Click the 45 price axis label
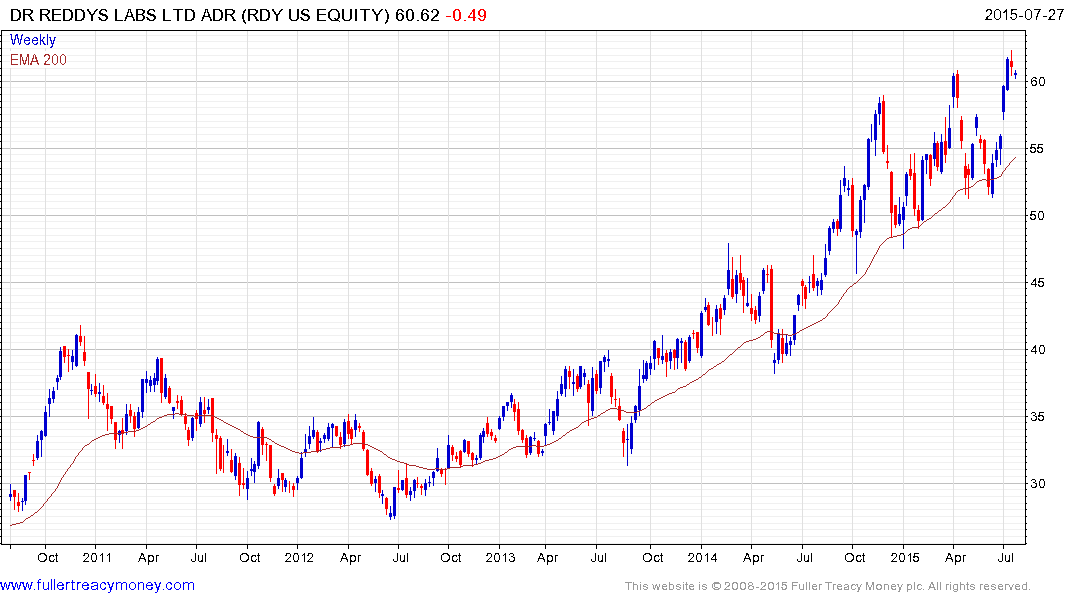The height and width of the screenshot is (600, 1075). (1038, 283)
